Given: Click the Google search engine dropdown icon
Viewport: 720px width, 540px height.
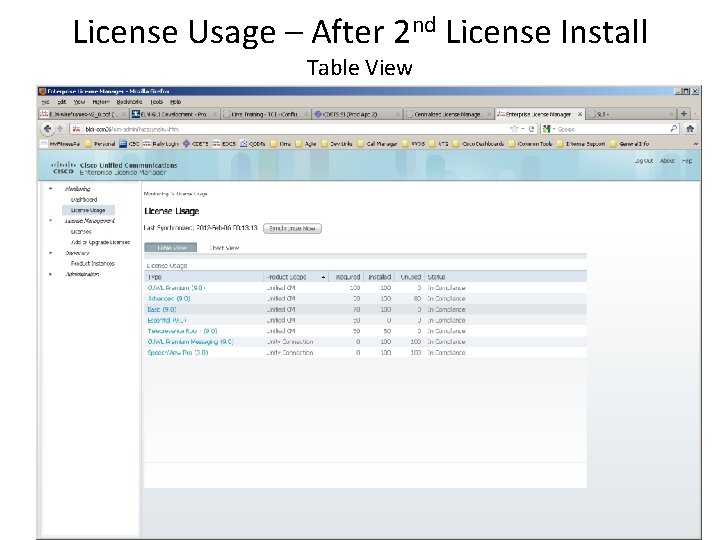Looking at the screenshot, I should coord(549,129).
